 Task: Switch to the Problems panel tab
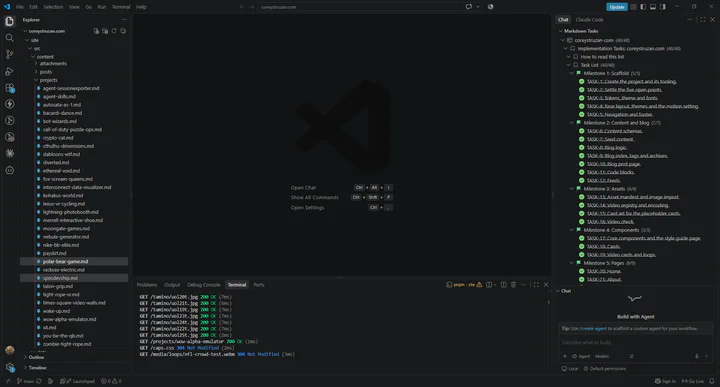pos(147,285)
